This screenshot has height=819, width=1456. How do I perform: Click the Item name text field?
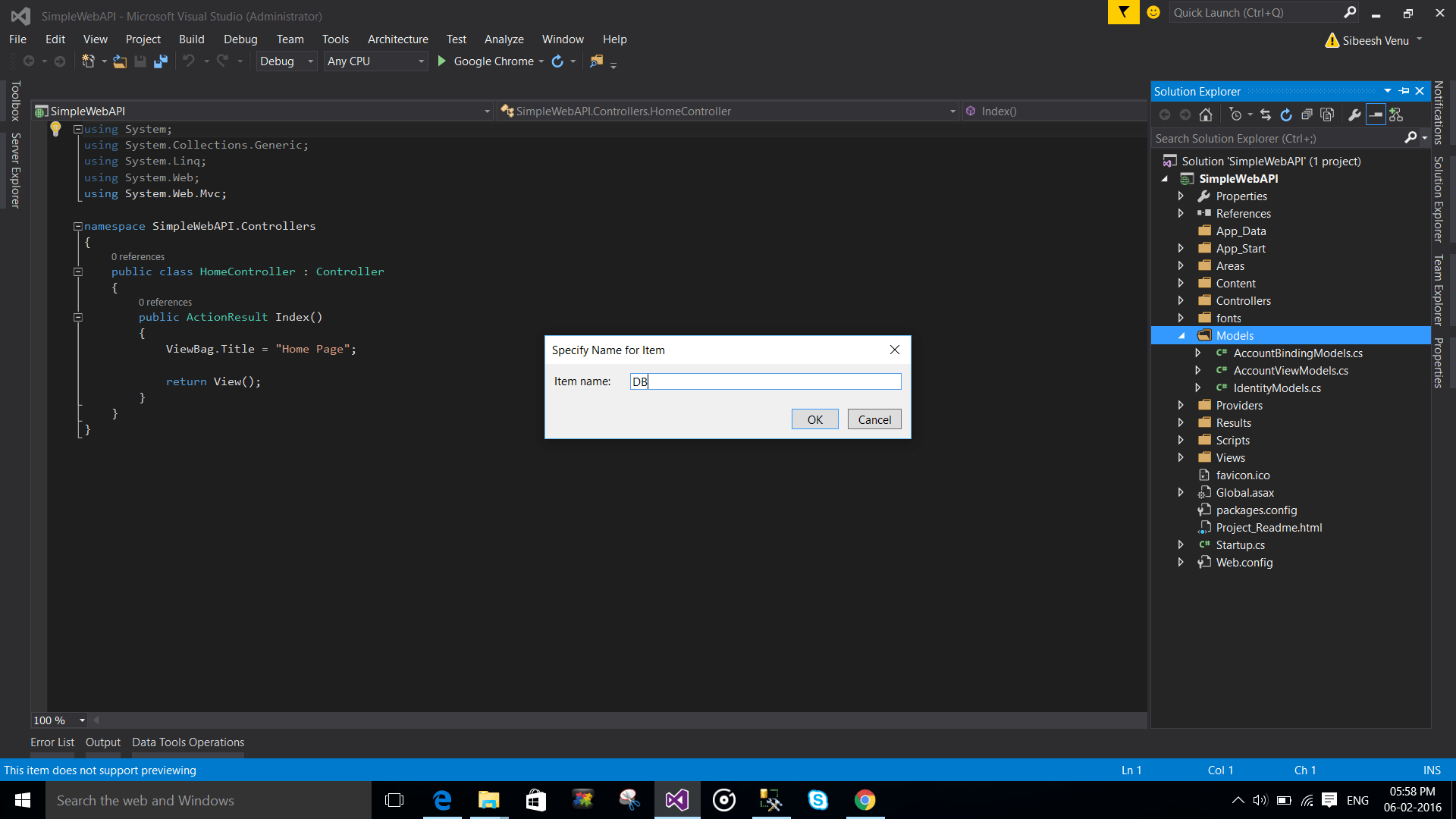765,381
